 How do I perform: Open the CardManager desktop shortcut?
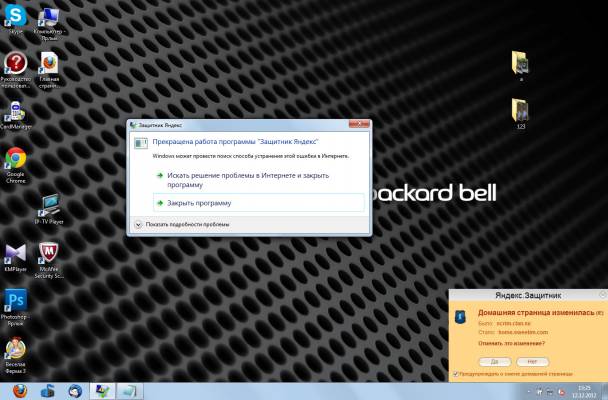(x=16, y=115)
